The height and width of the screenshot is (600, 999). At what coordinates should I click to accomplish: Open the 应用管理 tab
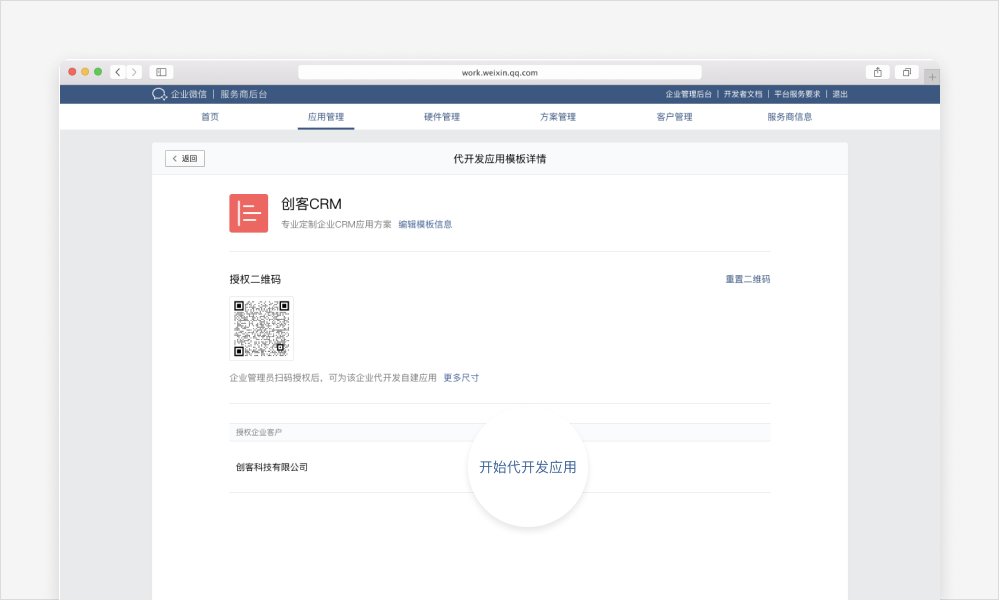326,117
